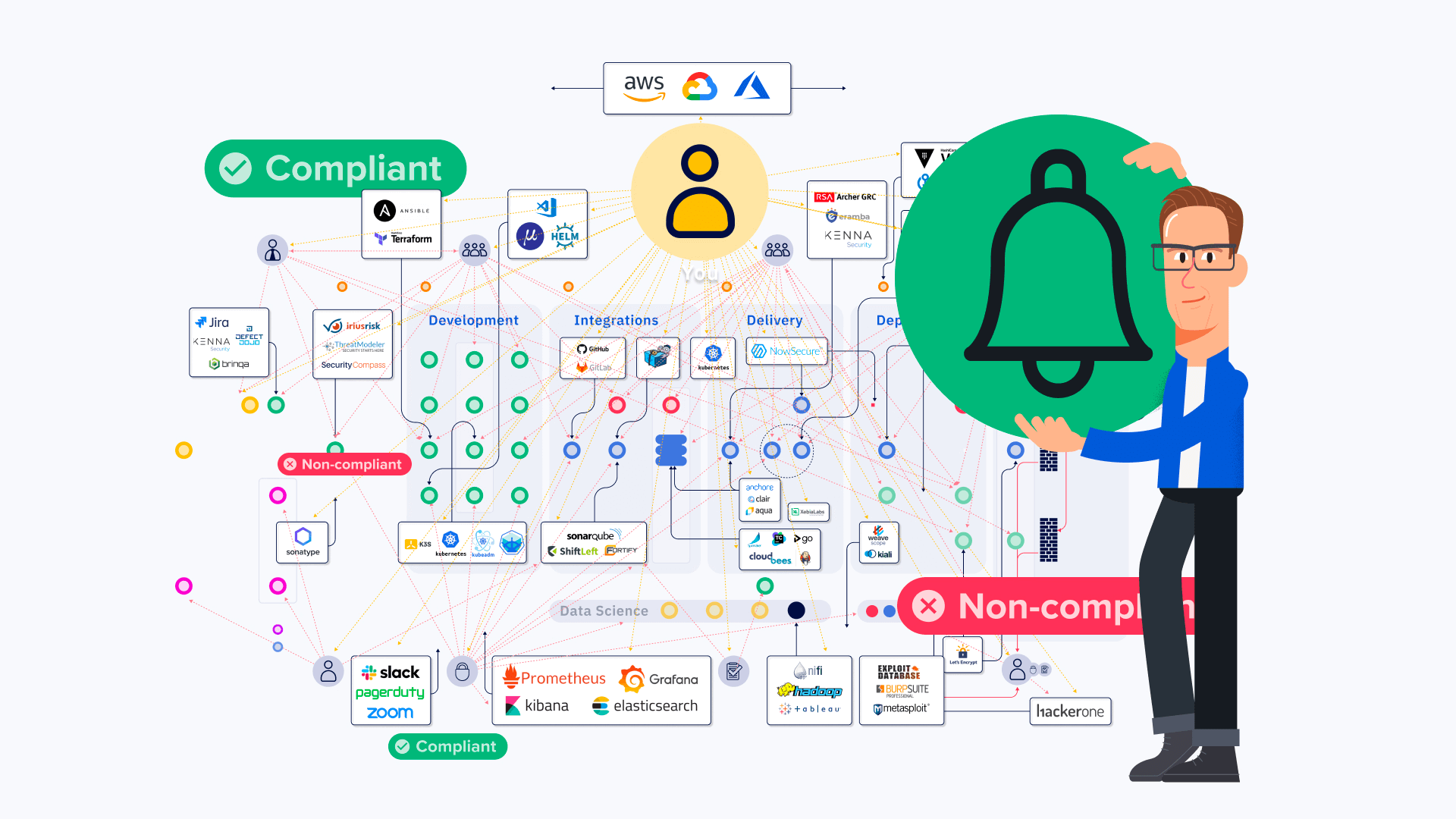Viewport: 1456px width, 819px height.
Task: Select the Jira logo
Action: (212, 322)
